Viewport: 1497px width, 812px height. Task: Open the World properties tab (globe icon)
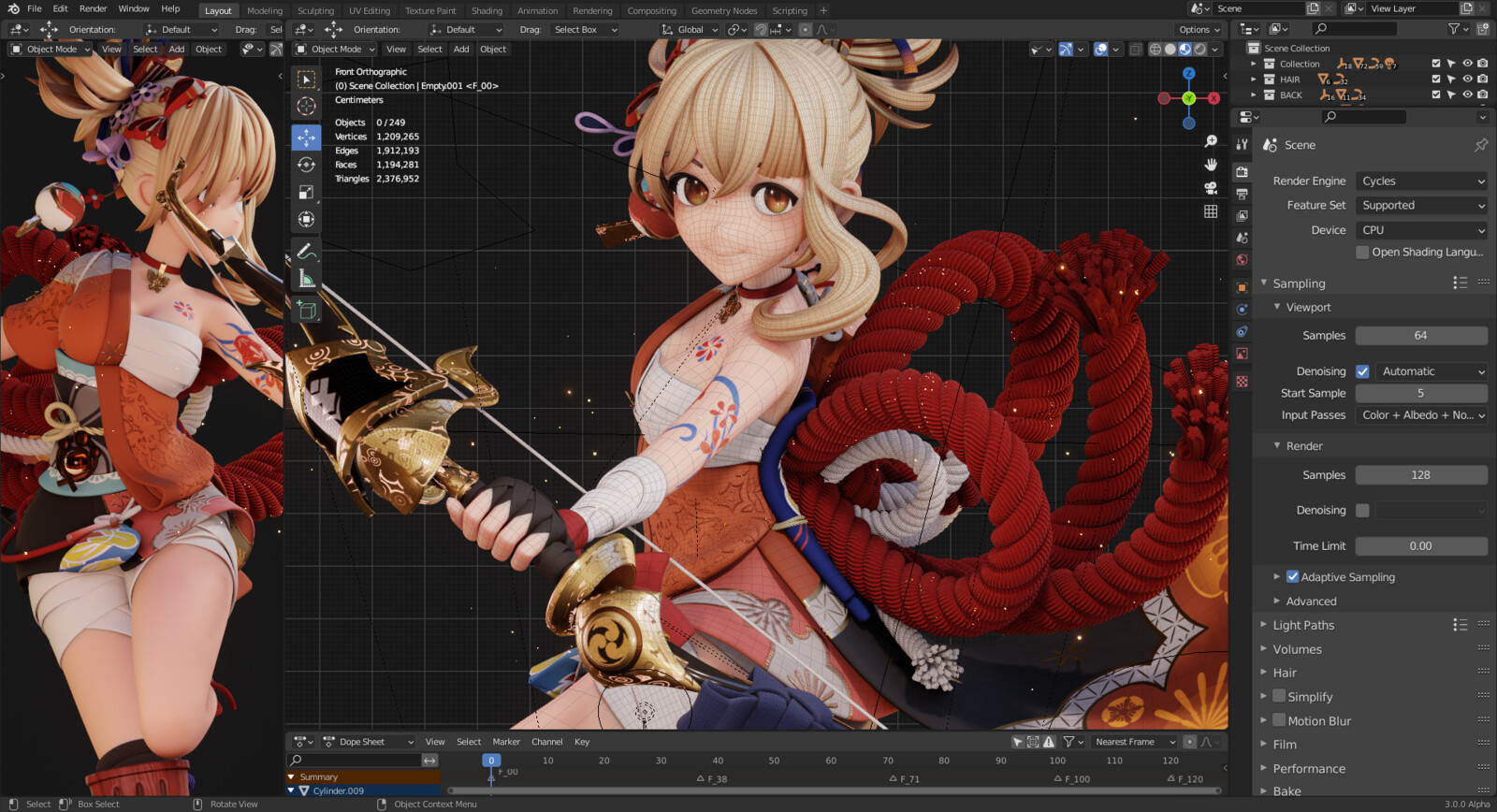(x=1242, y=260)
